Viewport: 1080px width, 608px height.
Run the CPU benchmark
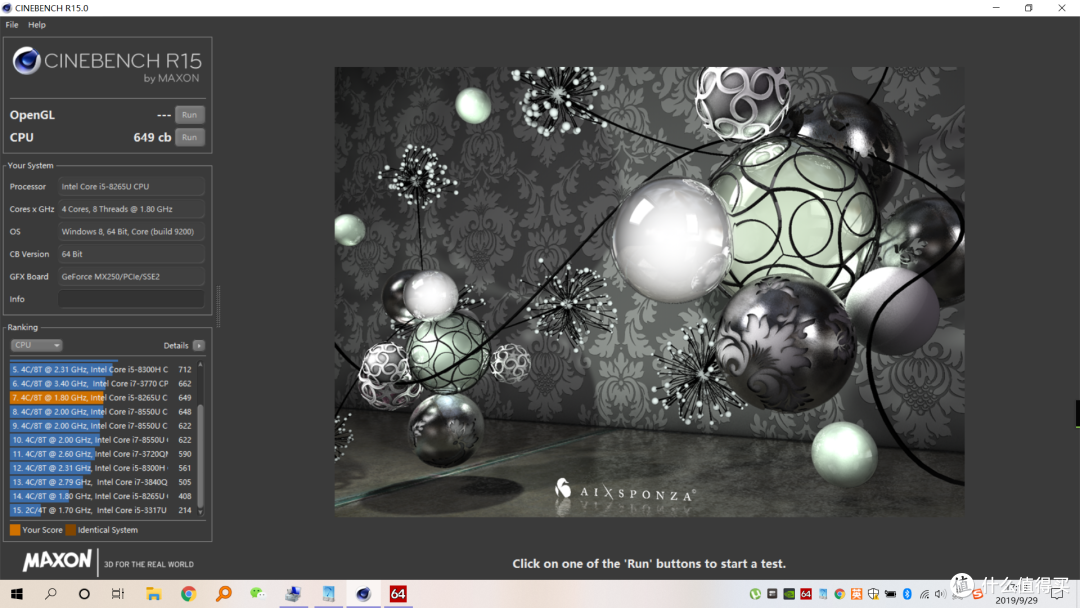pos(189,137)
